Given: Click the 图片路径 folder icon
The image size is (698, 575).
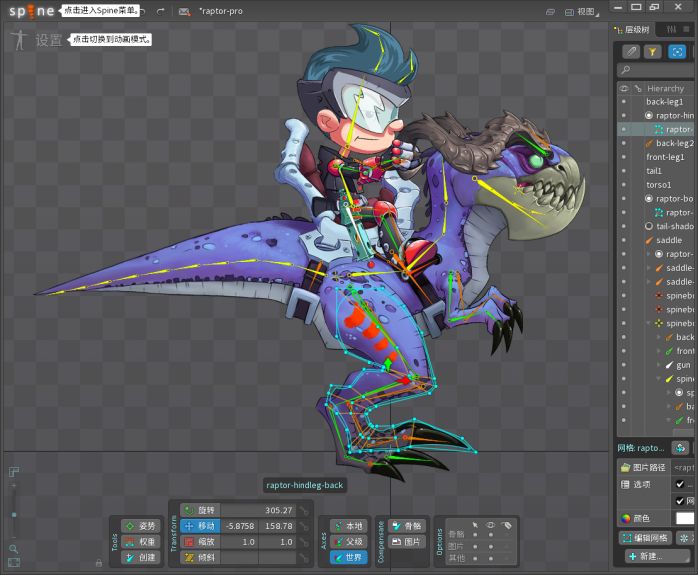Looking at the screenshot, I should tap(625, 467).
